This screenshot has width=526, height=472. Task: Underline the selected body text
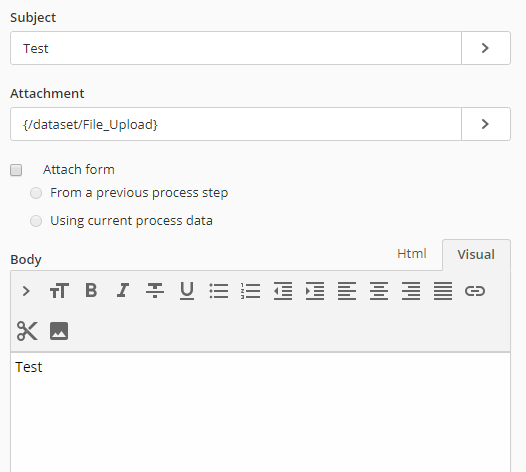(187, 291)
